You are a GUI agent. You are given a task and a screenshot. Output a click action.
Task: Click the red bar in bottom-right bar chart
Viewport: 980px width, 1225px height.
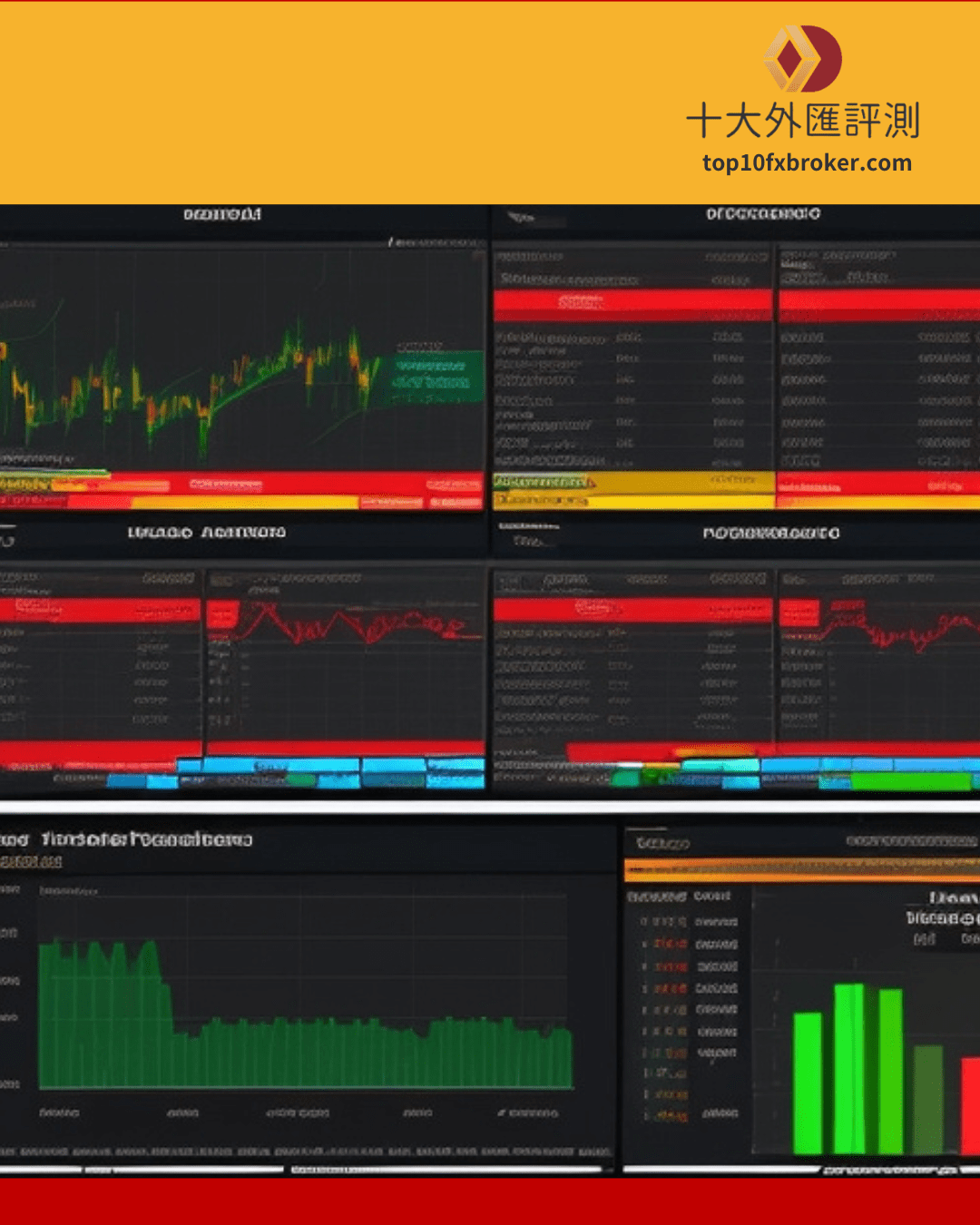970,1105
